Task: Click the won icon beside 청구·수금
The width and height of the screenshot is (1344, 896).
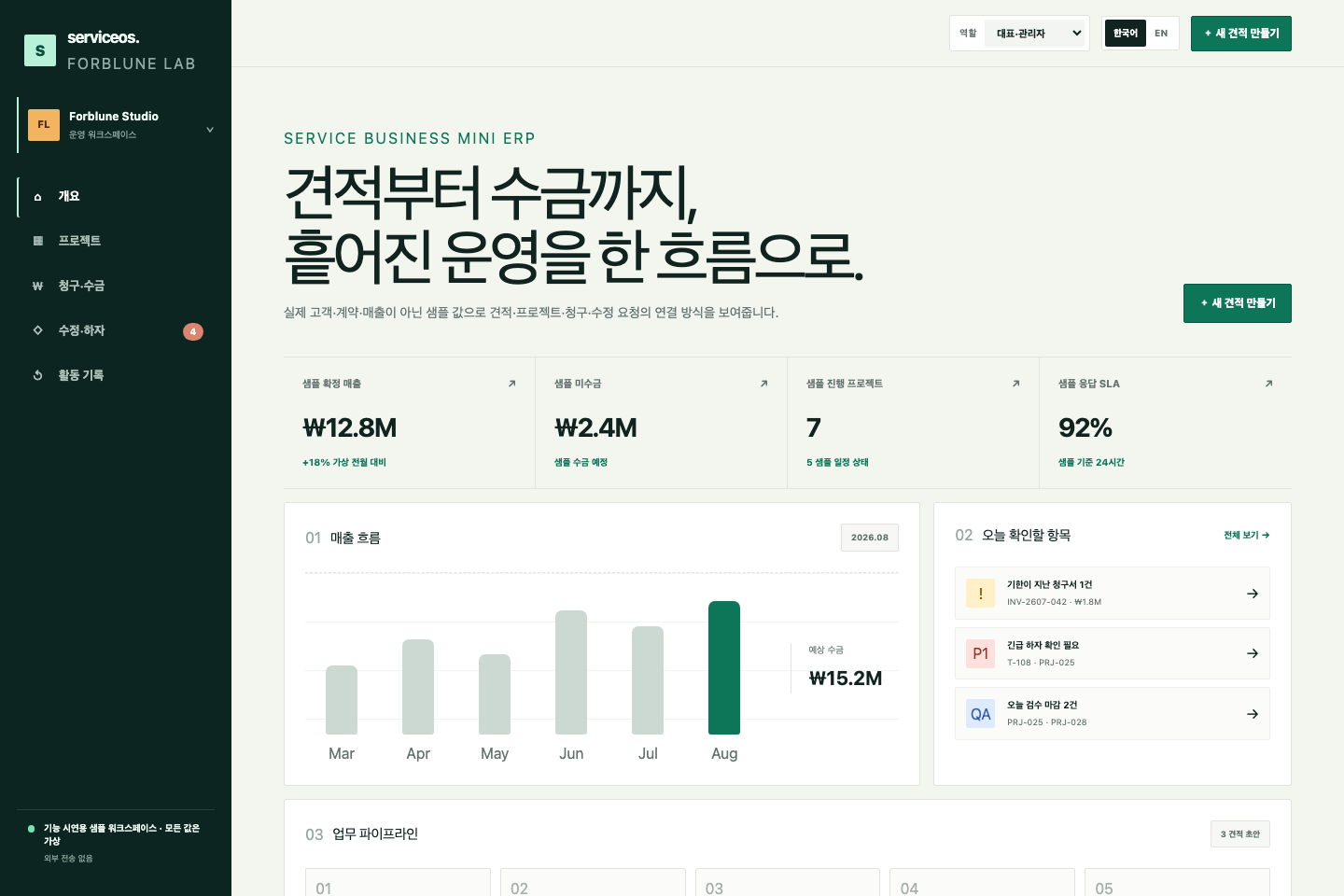Action: 37,286
